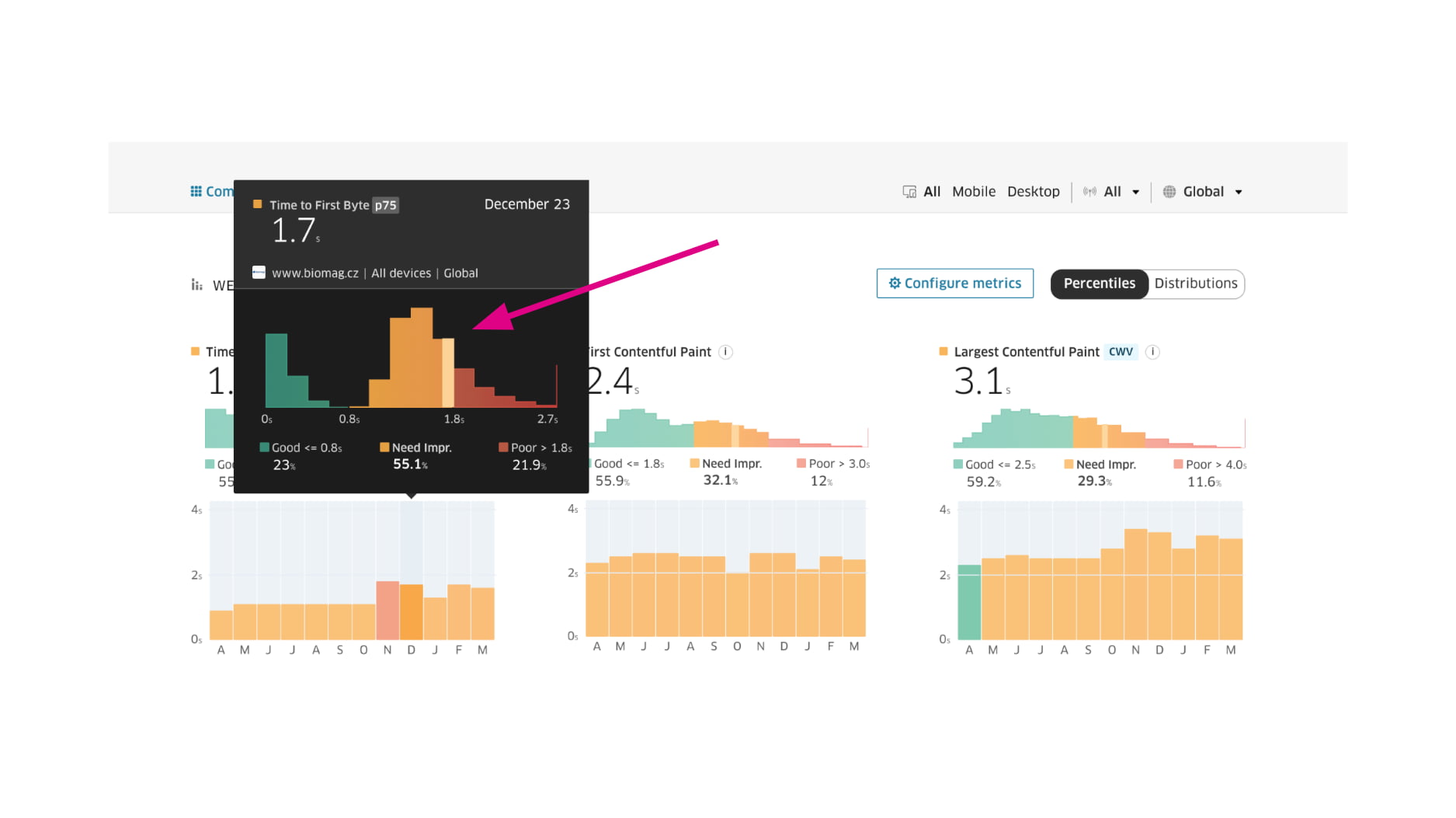This screenshot has height=818, width=1456.
Task: Click the devices icon before All
Action: pos(909,192)
